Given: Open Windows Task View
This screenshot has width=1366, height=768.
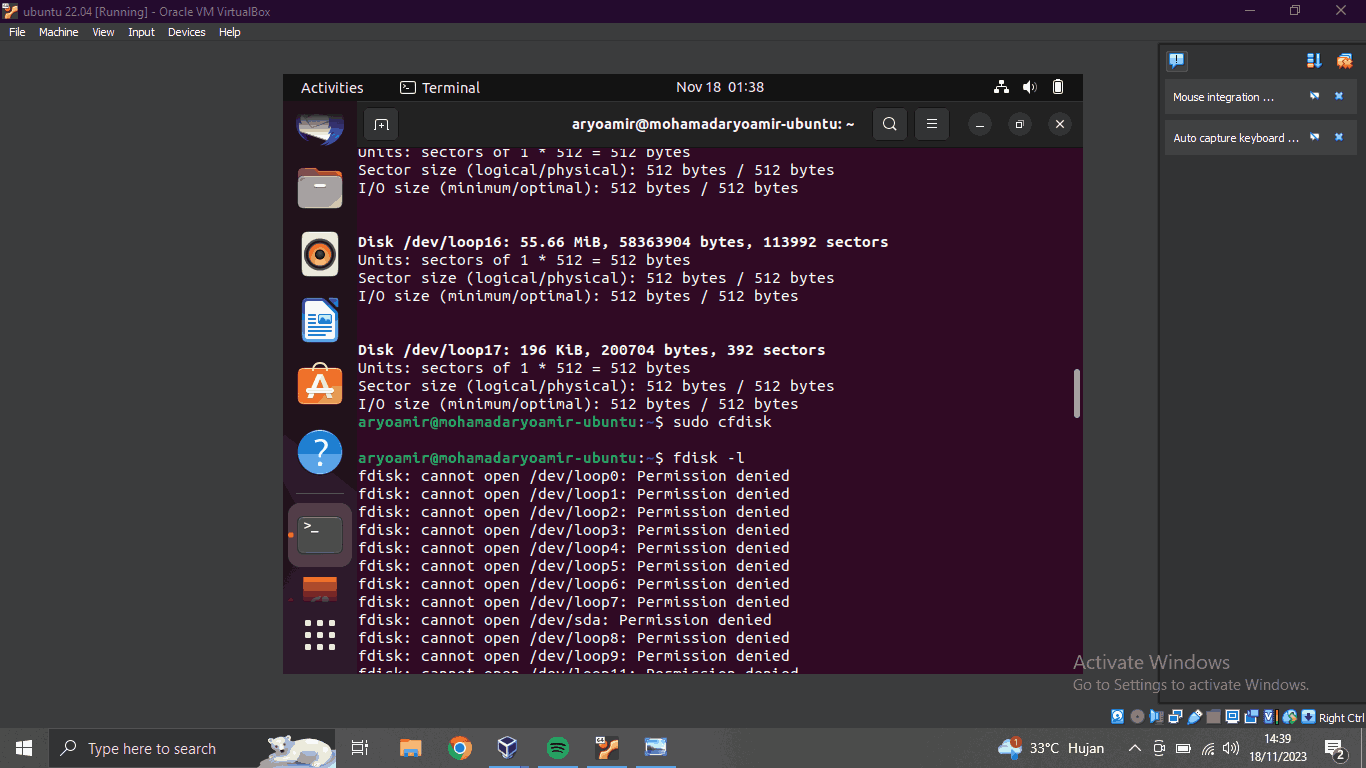Looking at the screenshot, I should click(x=360, y=748).
